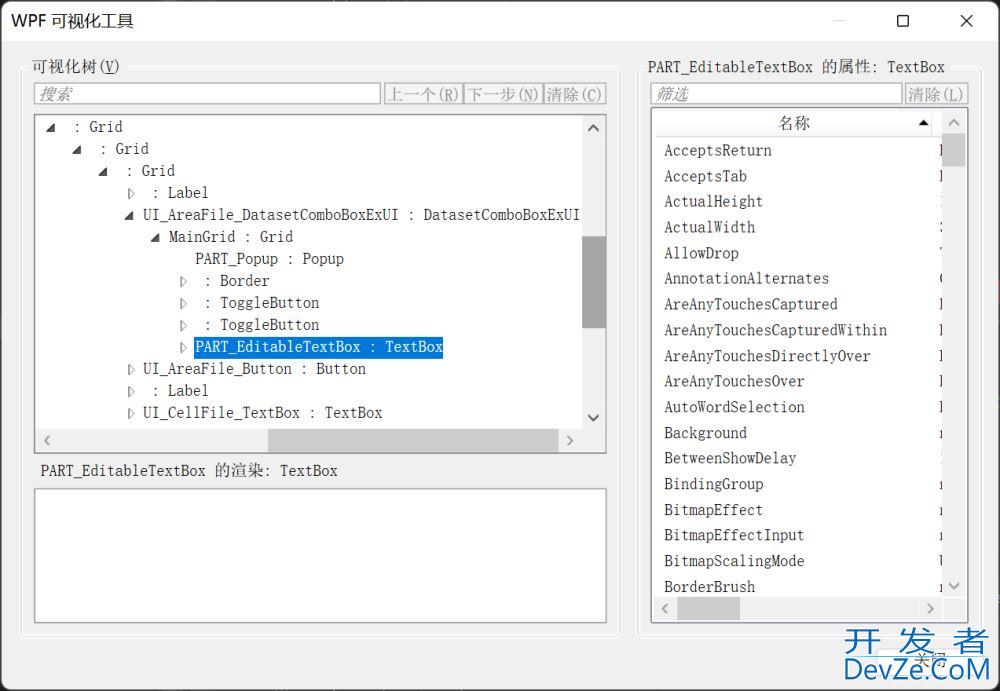
Task: Select the ActualHeight property row
Action: 798,202
